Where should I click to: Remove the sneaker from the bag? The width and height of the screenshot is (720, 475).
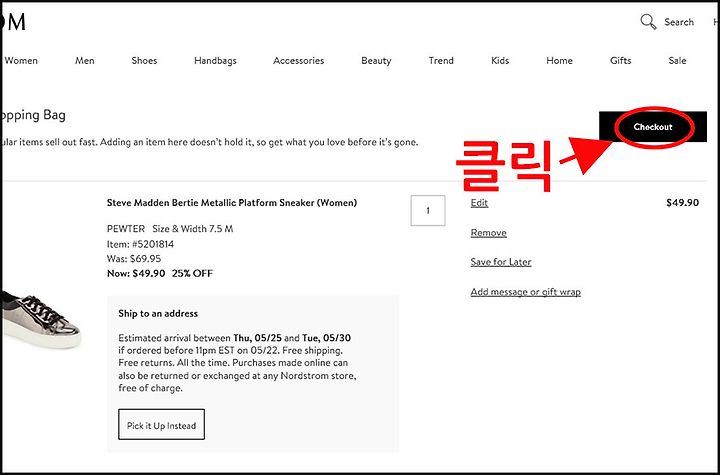pyautogui.click(x=489, y=233)
